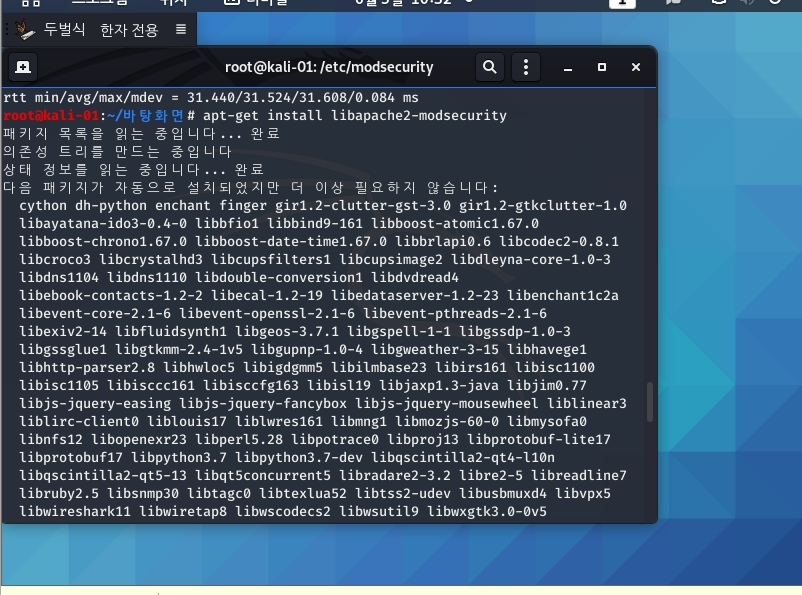Click the package name libwireshark11

75,512
